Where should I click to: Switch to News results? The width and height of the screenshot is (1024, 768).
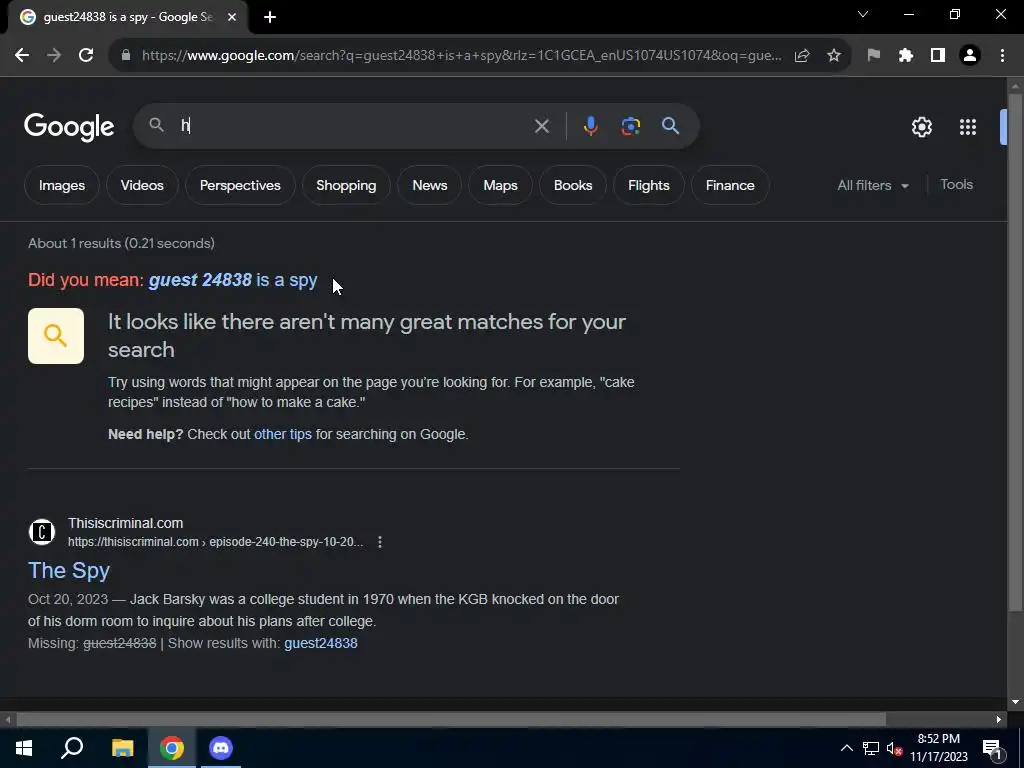[430, 185]
